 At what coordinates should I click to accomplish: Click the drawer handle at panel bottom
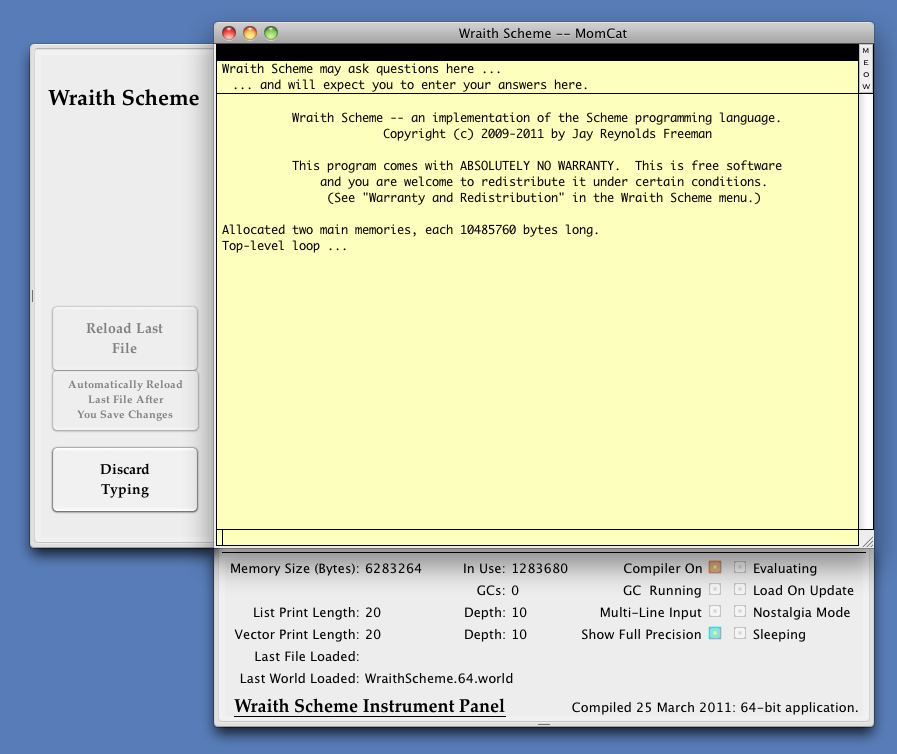tap(544, 724)
